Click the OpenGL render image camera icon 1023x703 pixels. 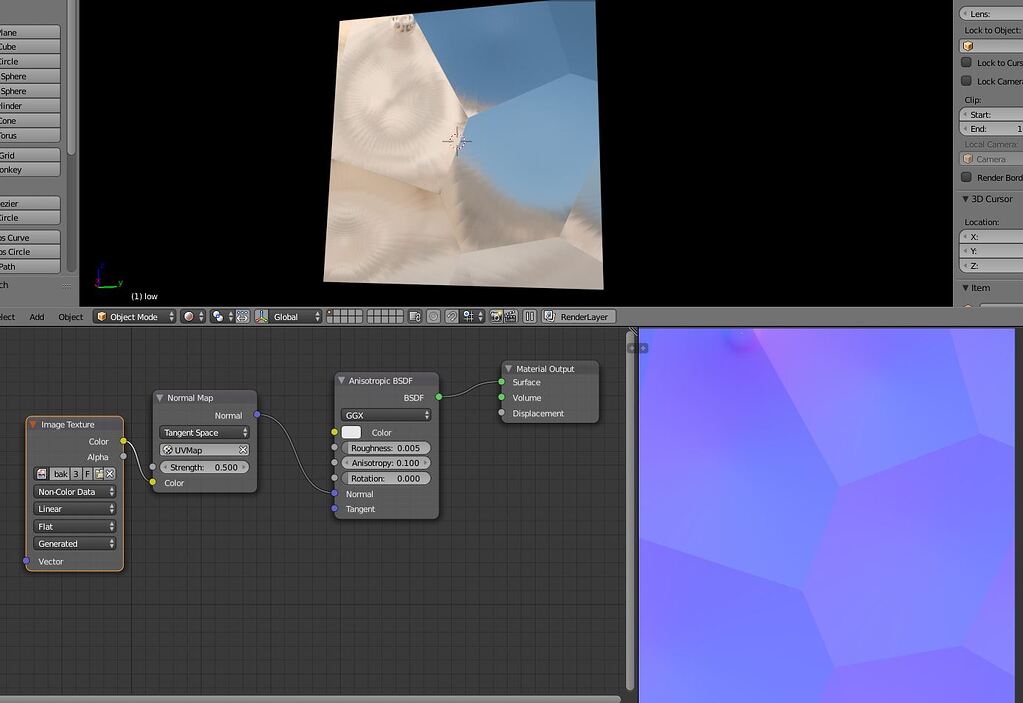[496, 316]
